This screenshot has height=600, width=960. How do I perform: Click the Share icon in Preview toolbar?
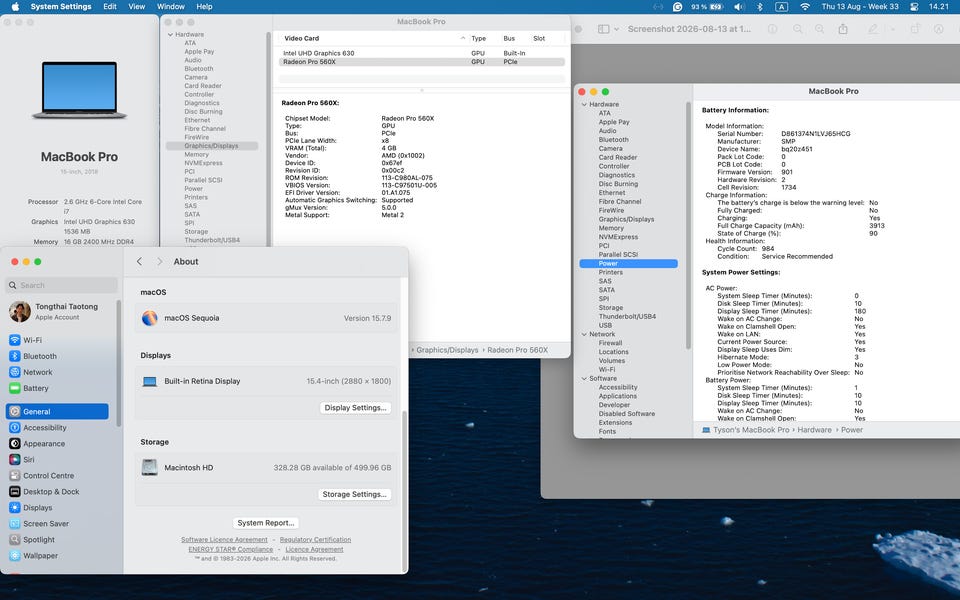coord(843,29)
